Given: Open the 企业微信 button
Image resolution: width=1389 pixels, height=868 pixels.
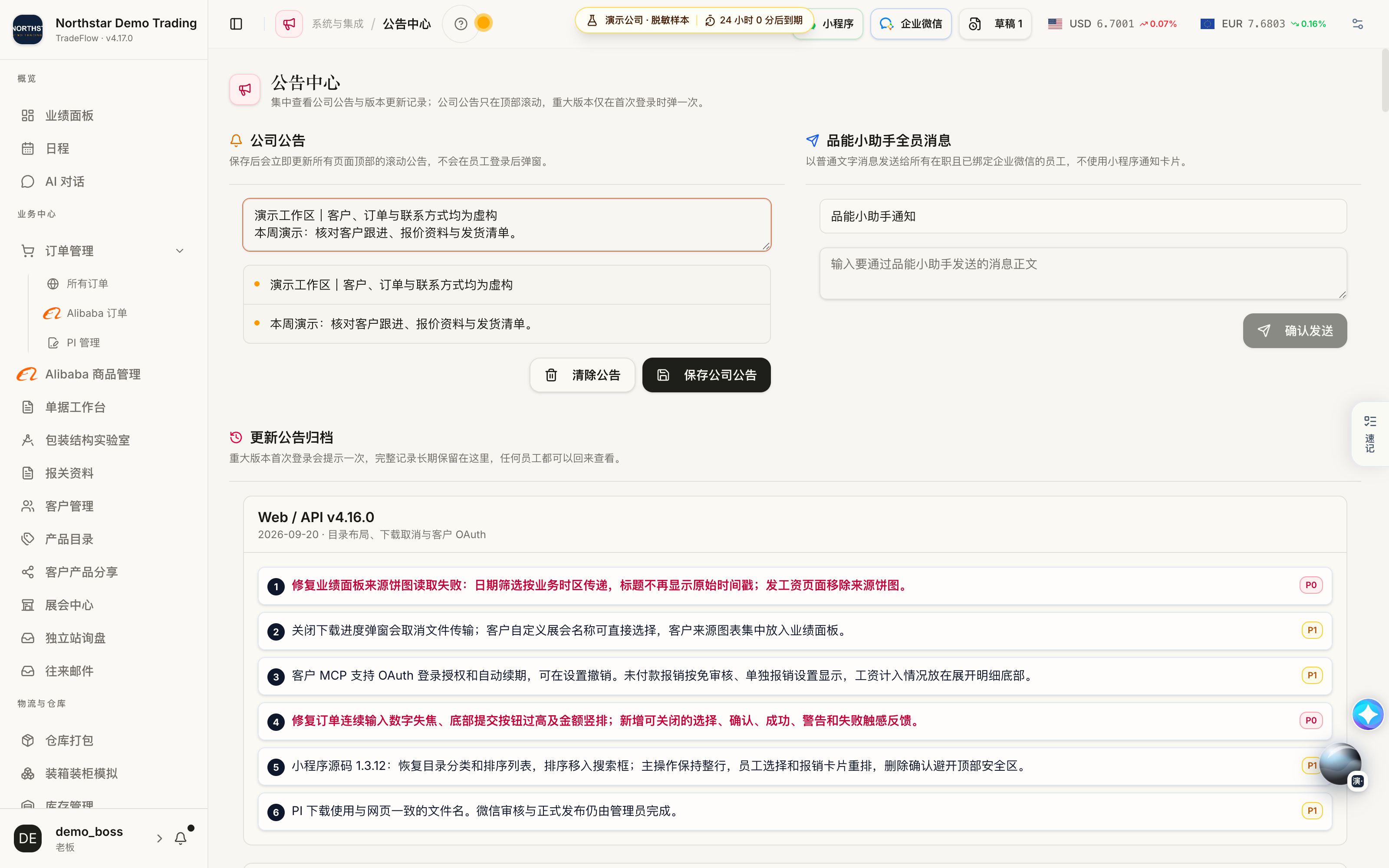Looking at the screenshot, I should click(x=911, y=23).
